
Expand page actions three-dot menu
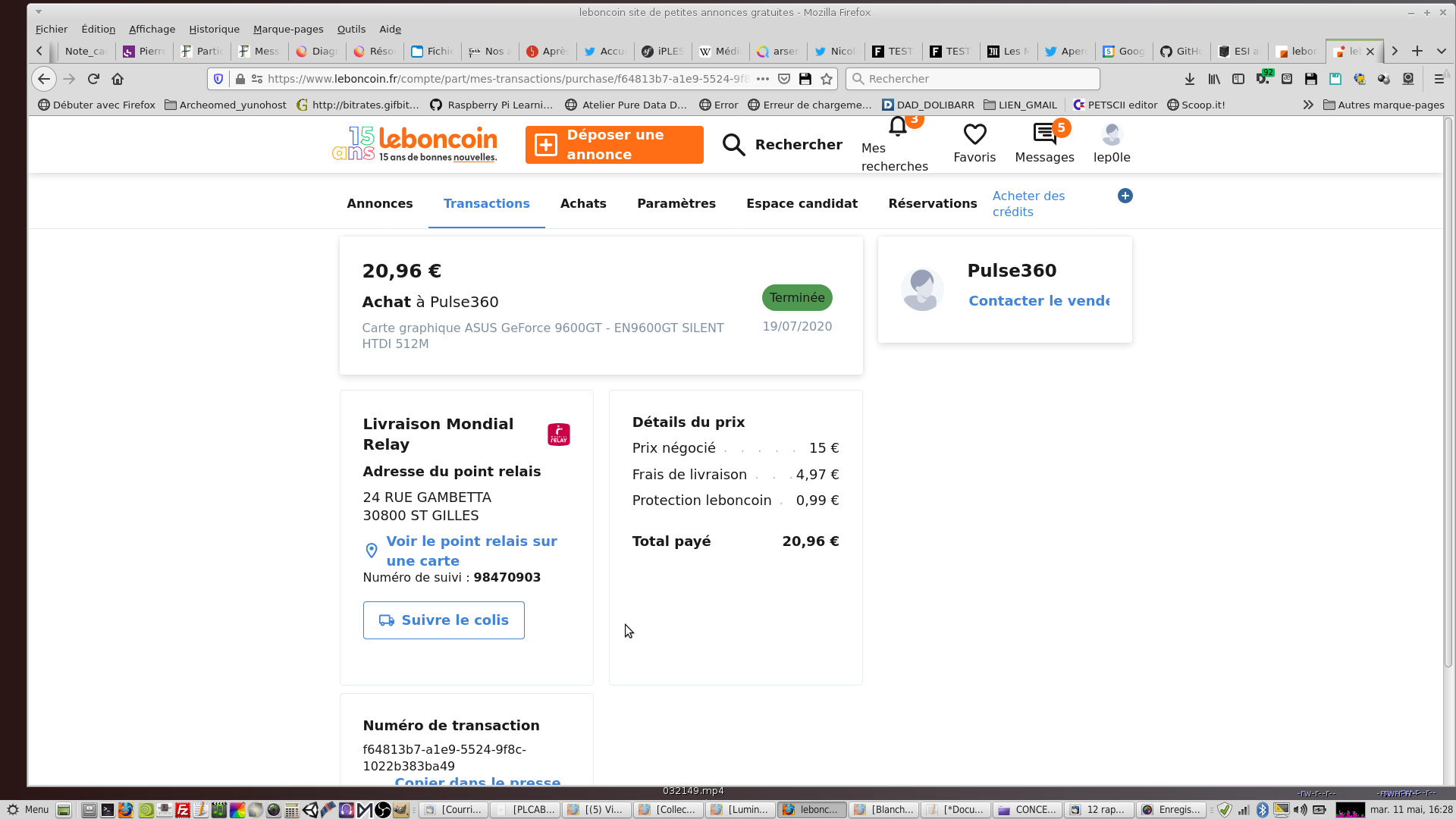coord(763,79)
